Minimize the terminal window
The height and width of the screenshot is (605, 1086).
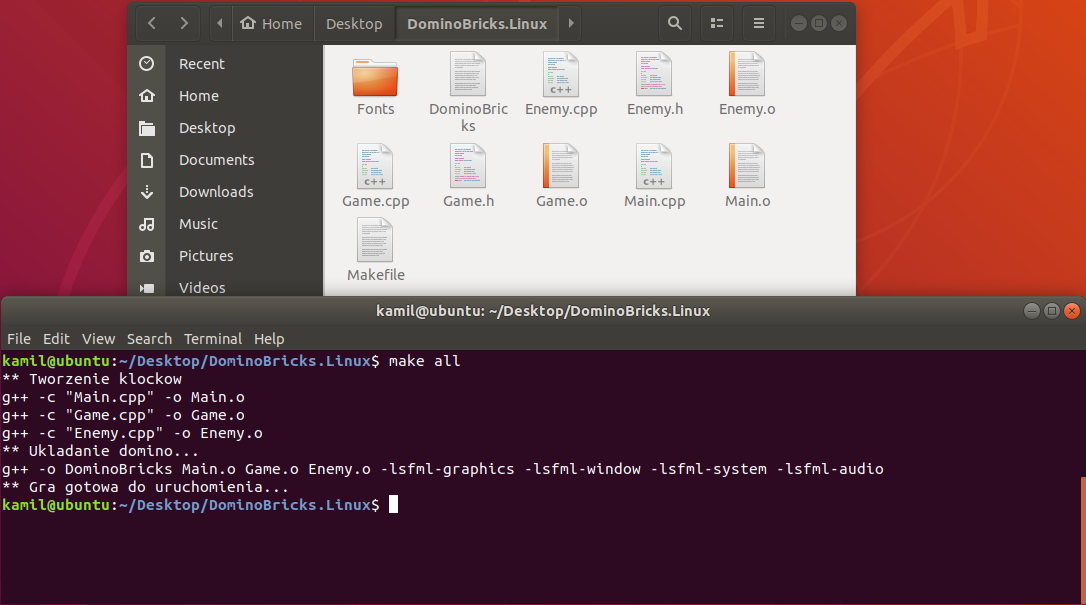[x=1031, y=311]
